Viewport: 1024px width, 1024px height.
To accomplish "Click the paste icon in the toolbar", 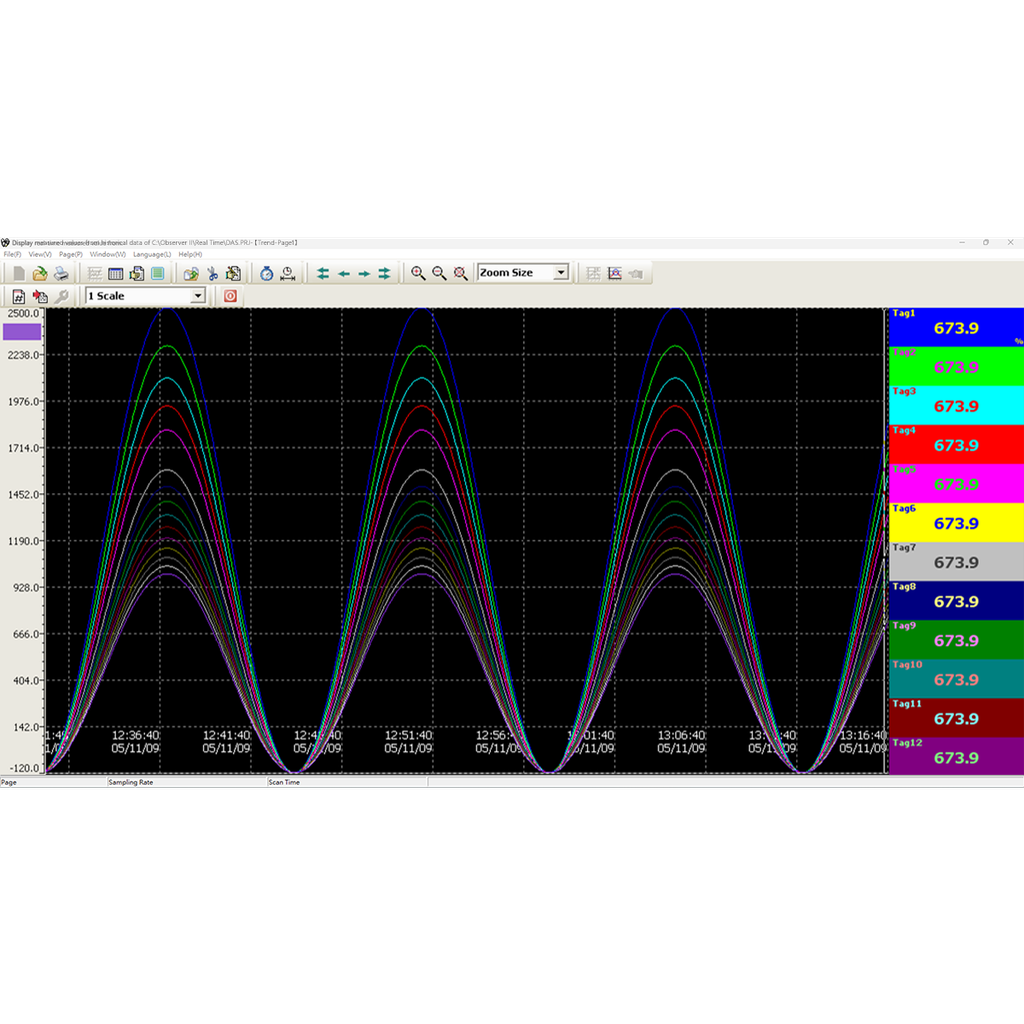I will 233,273.
